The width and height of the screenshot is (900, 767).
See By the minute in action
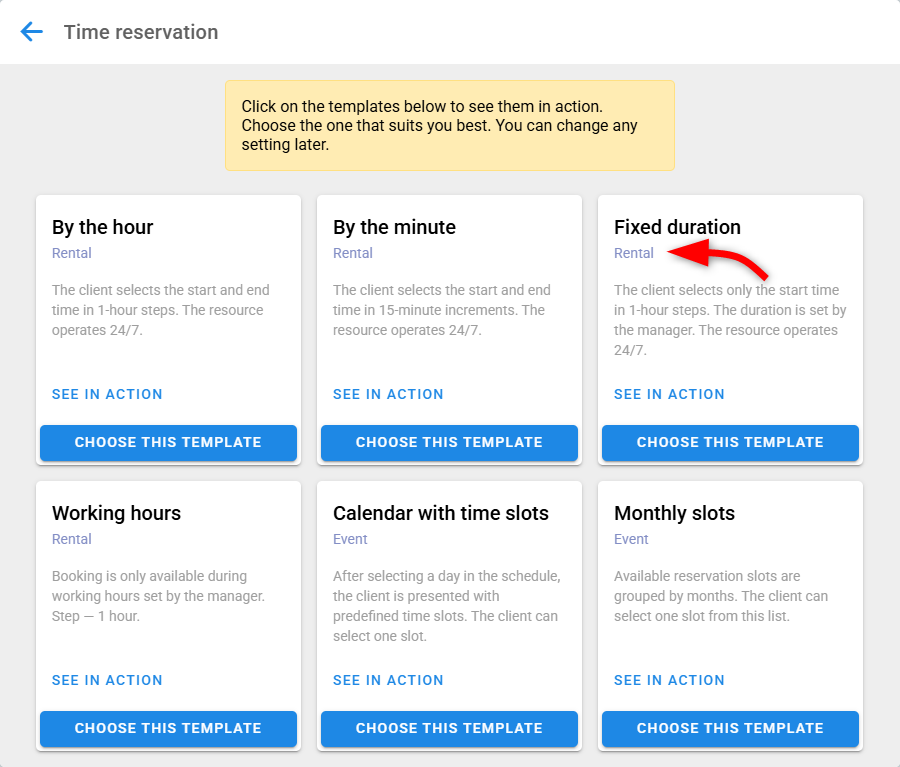coord(388,394)
